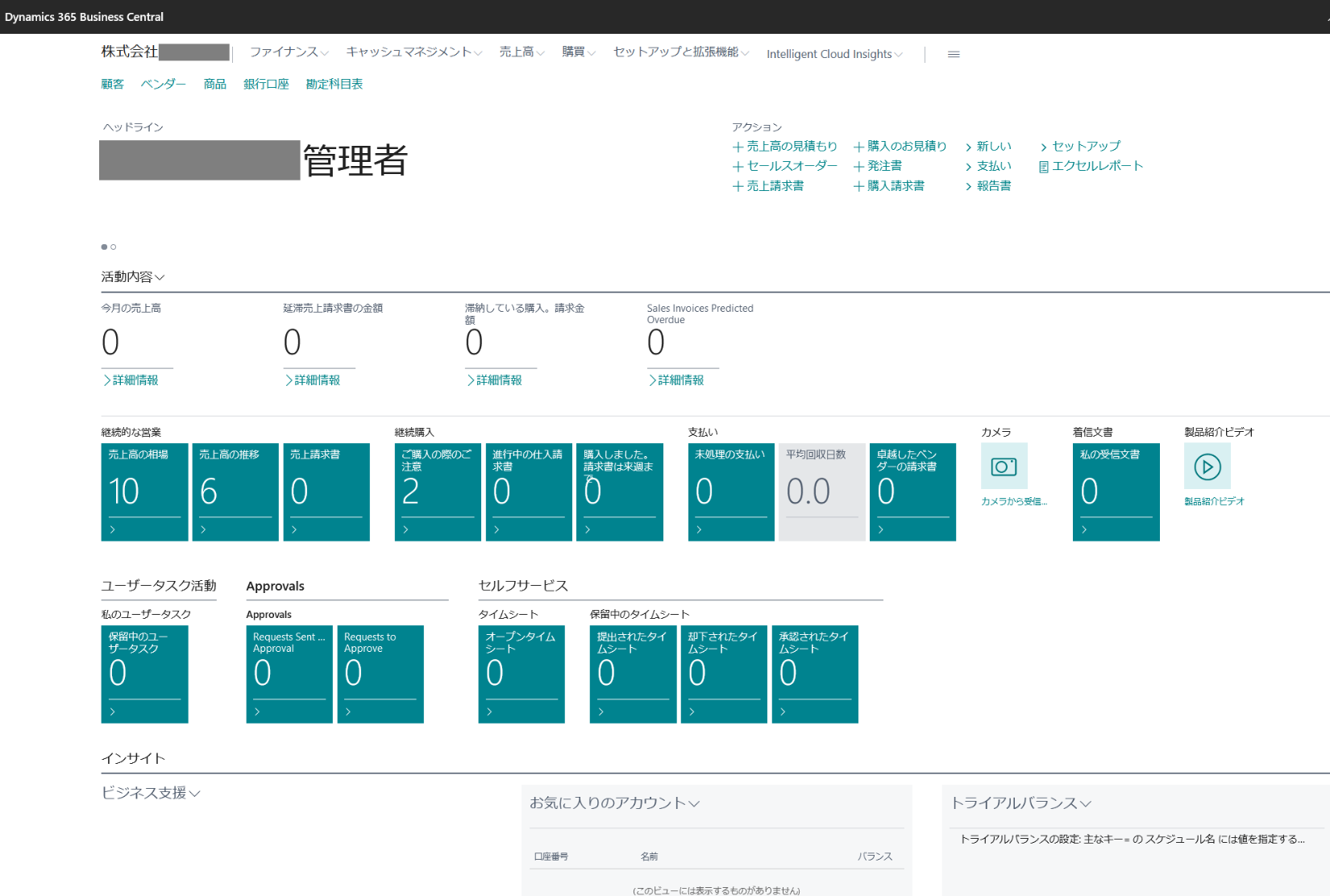
Task: Select the second headline page dot
Action: (114, 247)
